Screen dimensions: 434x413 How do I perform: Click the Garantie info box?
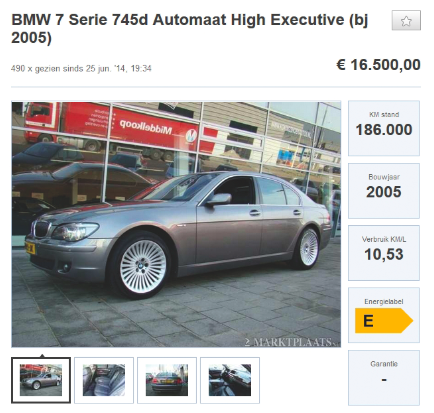(x=384, y=378)
